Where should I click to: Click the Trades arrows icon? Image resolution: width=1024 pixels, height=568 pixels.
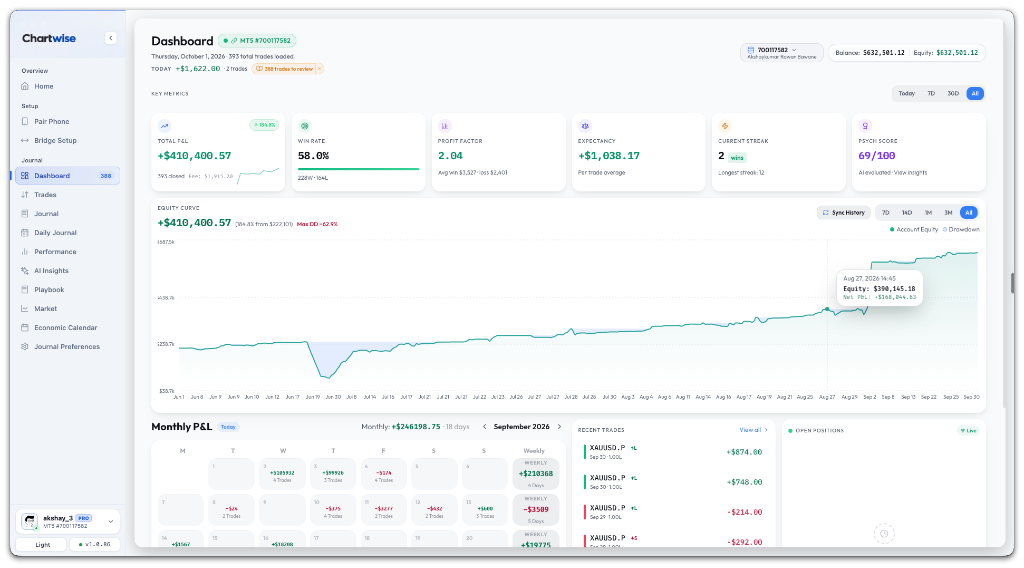pos(25,195)
